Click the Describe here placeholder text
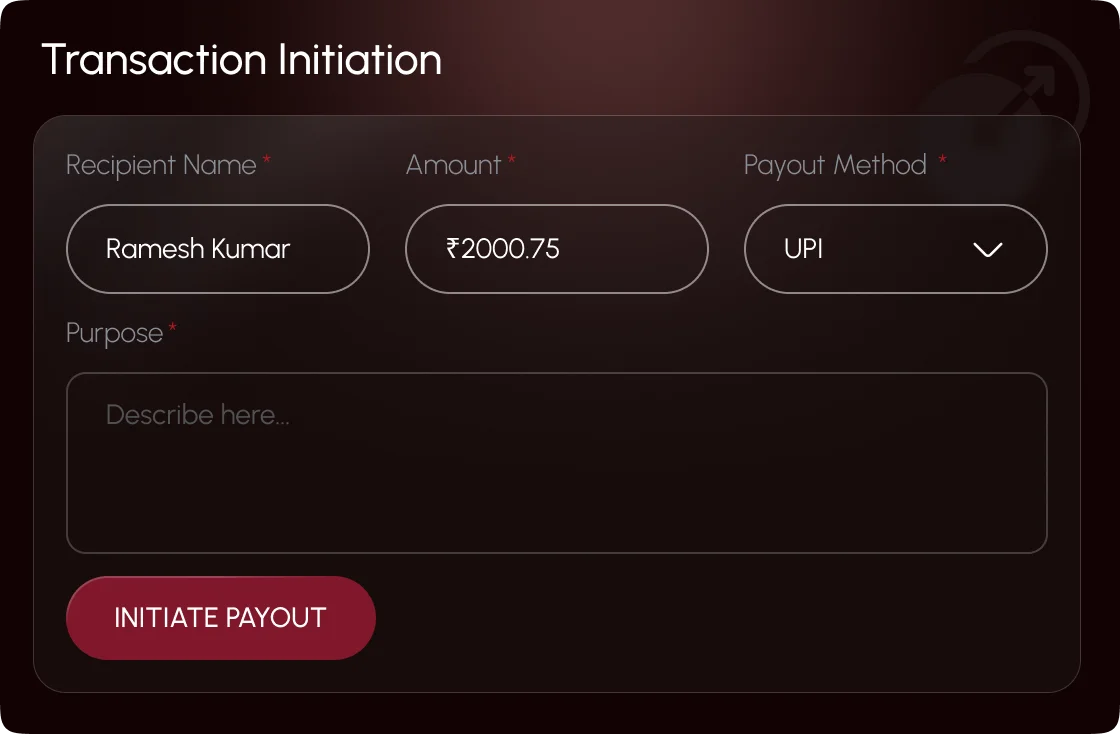 [196, 414]
